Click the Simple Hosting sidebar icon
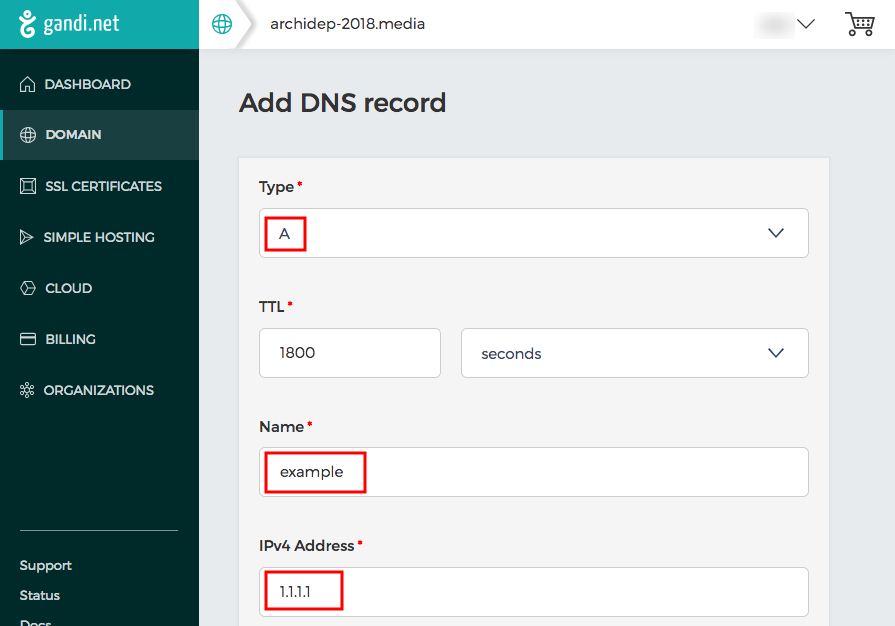This screenshot has width=895, height=626. 27,237
